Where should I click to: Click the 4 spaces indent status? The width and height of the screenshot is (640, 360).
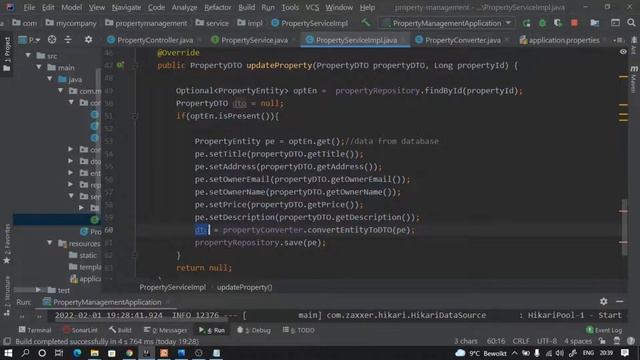click(x=578, y=341)
